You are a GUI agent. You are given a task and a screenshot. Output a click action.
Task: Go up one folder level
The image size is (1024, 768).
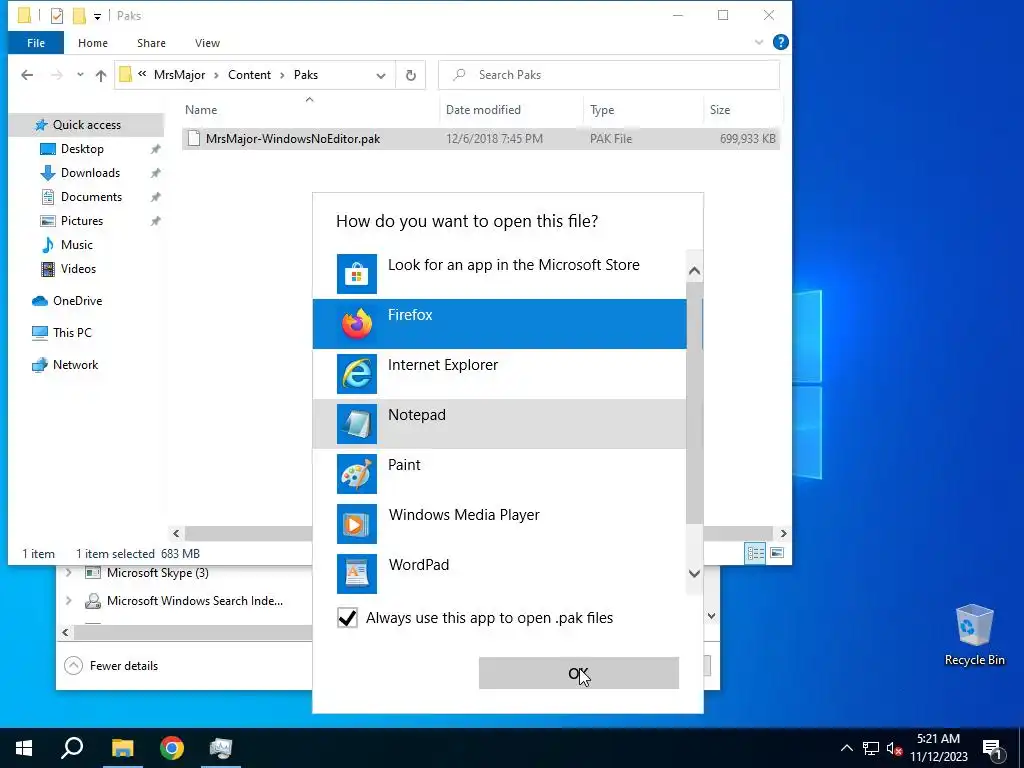click(x=101, y=75)
